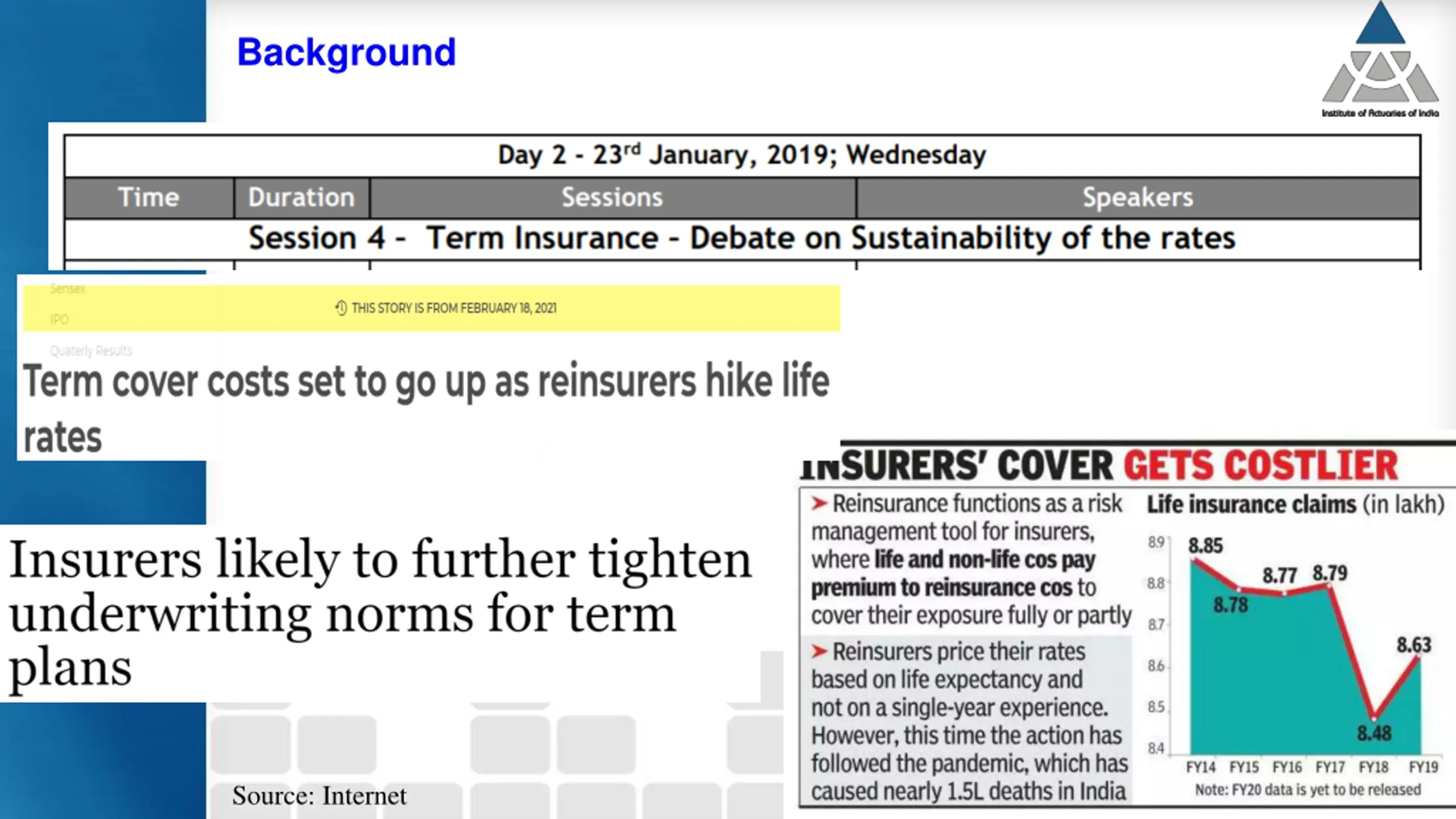
Task: Click the Sessions column header
Action: click(612, 197)
